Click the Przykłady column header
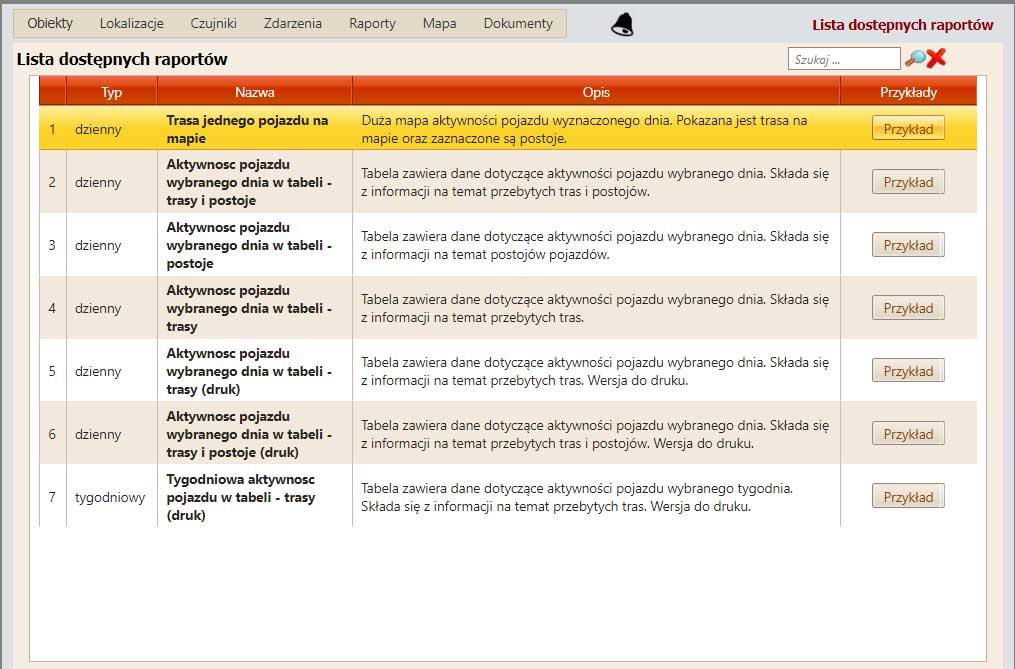 coord(908,91)
